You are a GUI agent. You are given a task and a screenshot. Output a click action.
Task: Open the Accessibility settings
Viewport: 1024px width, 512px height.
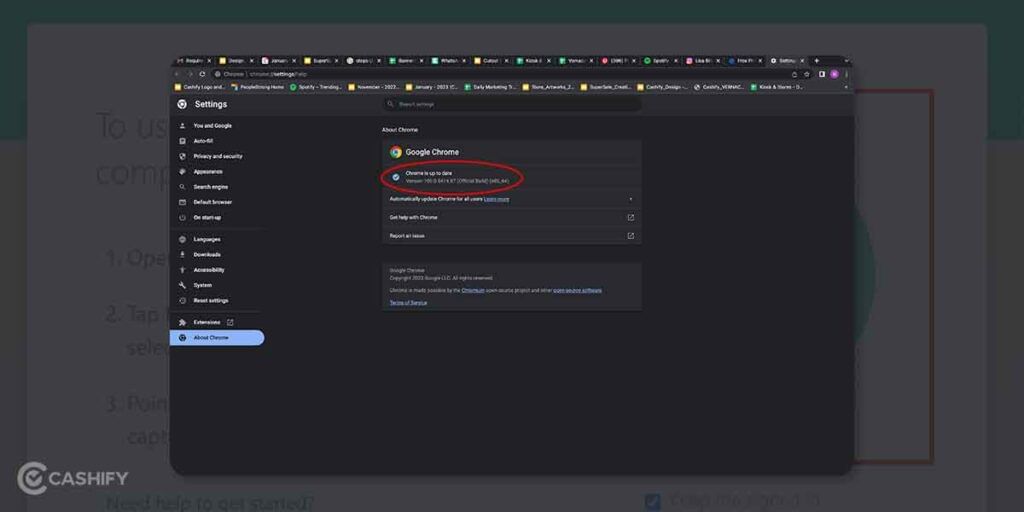pyautogui.click(x=209, y=270)
